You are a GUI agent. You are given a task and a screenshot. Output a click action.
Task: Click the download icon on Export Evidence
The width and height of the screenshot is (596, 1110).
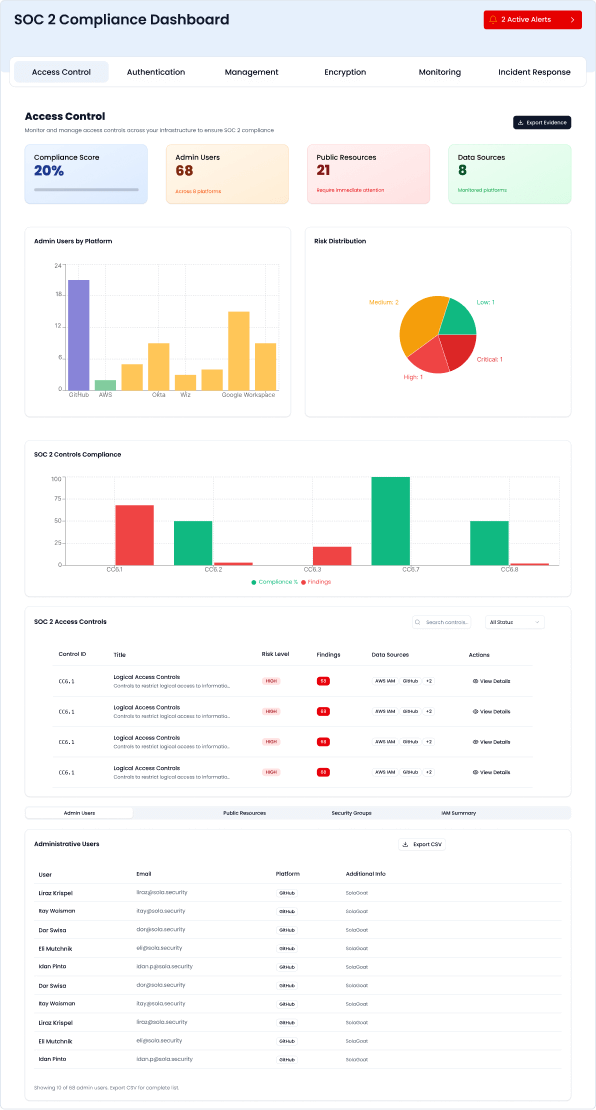pyautogui.click(x=521, y=122)
